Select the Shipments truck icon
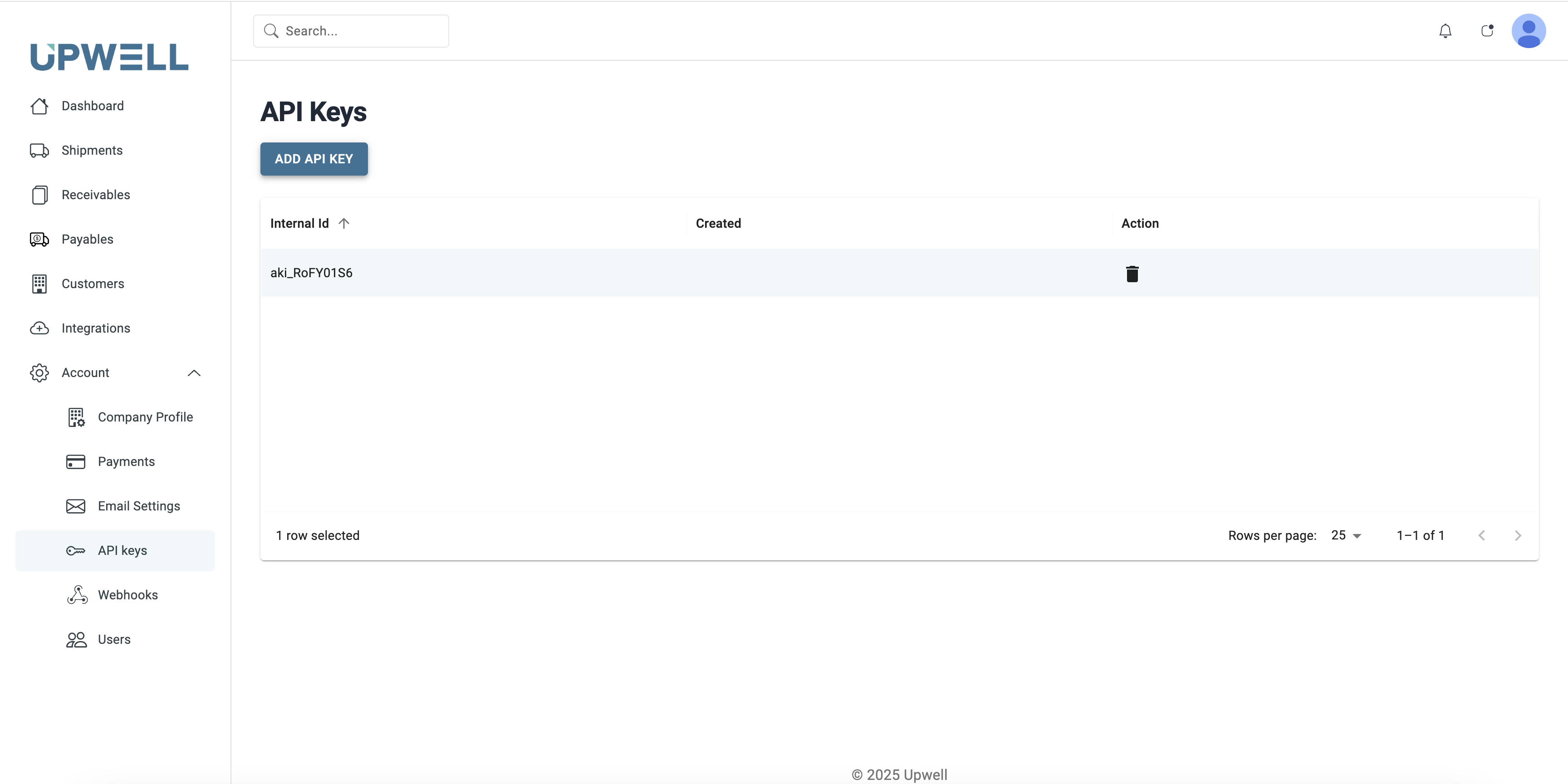The image size is (1568, 784). pos(39,150)
